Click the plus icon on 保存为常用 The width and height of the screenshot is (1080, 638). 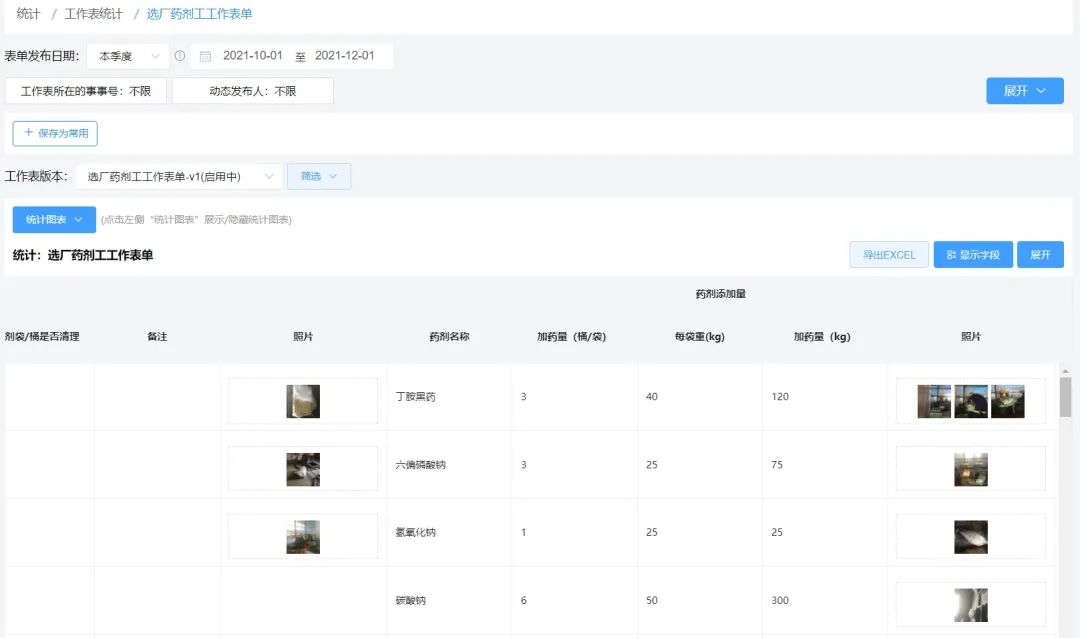tap(28, 133)
